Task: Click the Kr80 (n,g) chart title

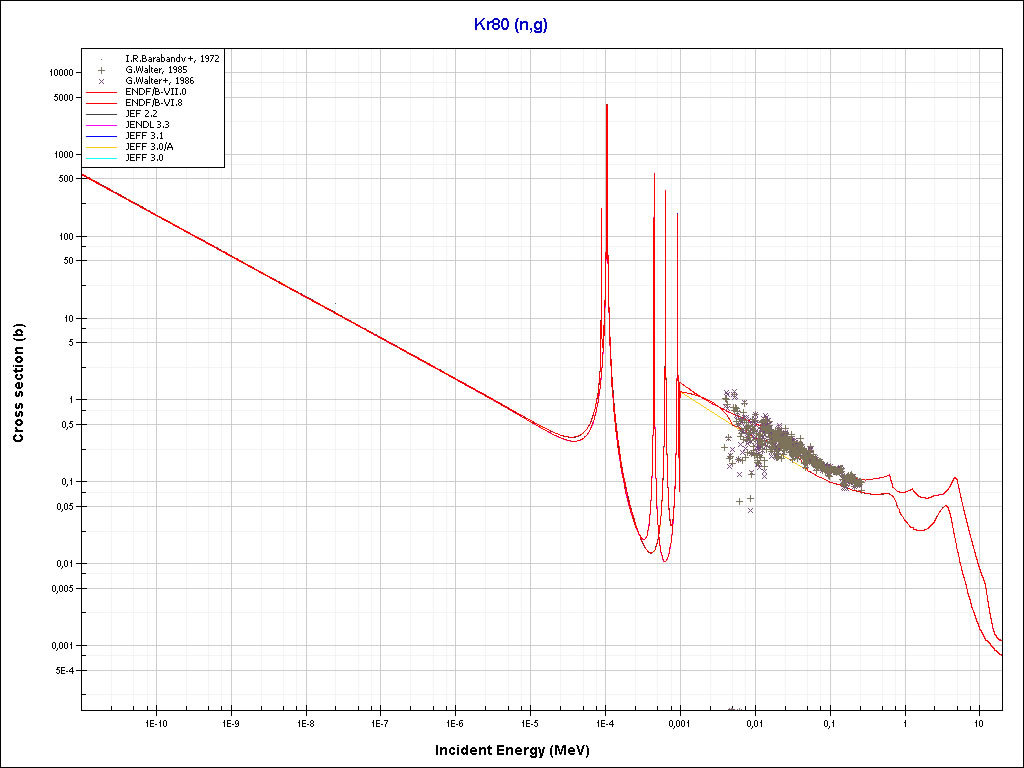Action: (x=511, y=25)
